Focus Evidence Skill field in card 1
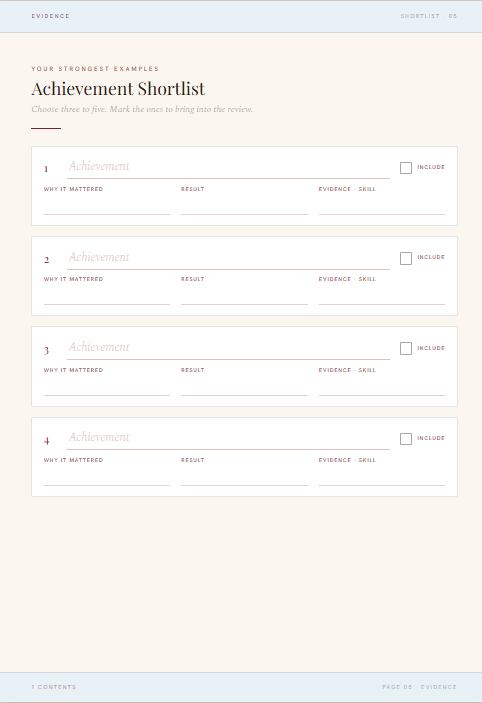This screenshot has width=482, height=703. (x=382, y=206)
